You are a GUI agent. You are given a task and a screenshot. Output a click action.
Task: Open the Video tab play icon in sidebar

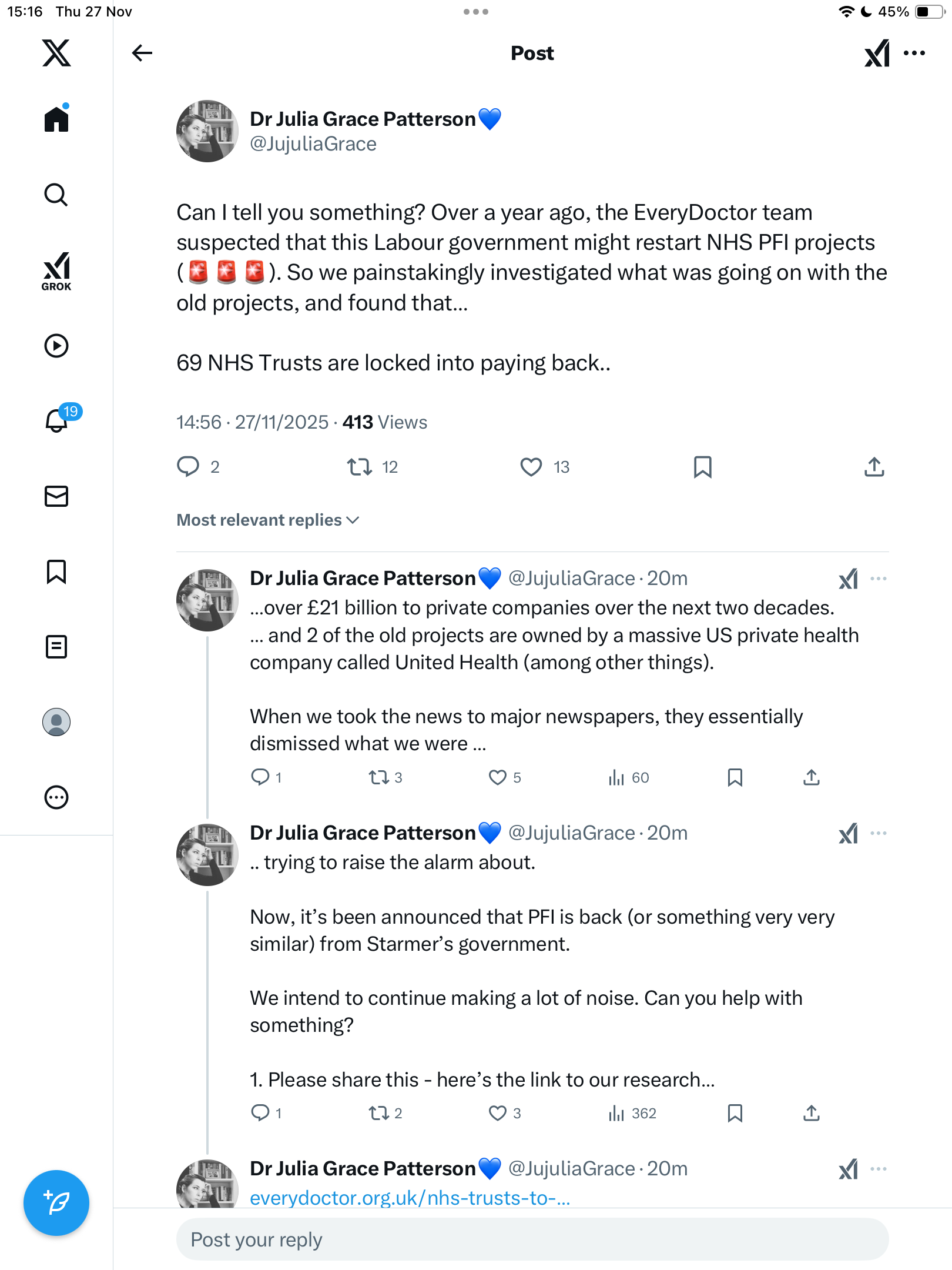pos(56,346)
